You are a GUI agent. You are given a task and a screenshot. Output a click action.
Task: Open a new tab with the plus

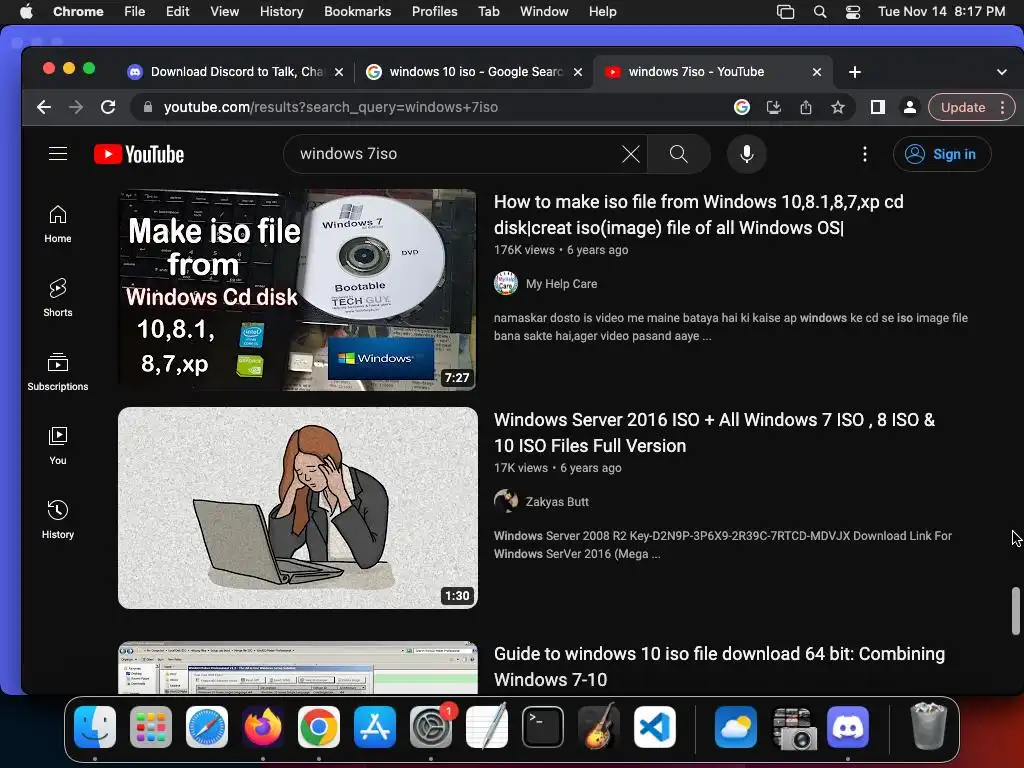854,72
